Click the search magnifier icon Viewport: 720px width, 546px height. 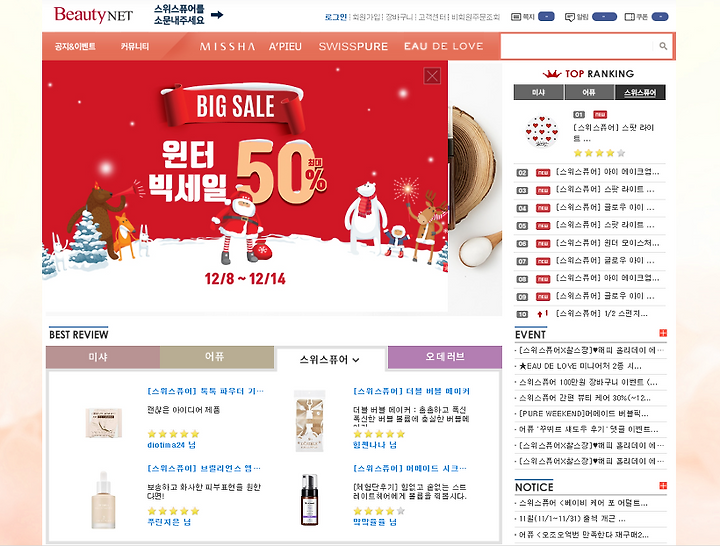click(x=663, y=46)
